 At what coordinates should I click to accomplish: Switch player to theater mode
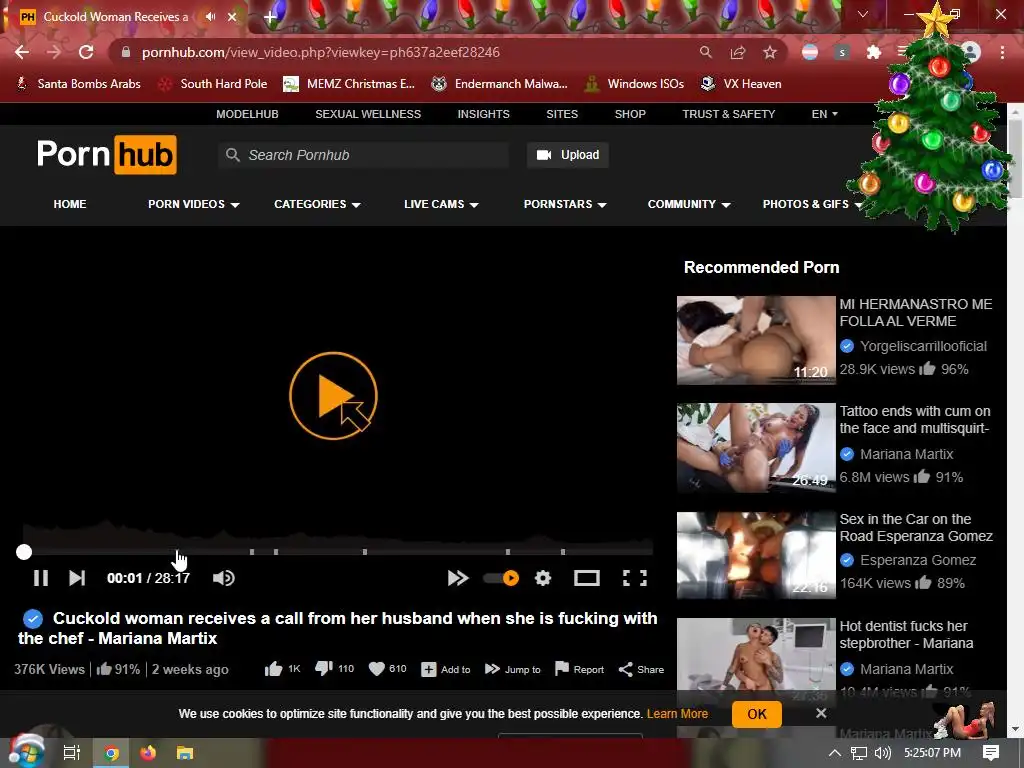point(586,578)
